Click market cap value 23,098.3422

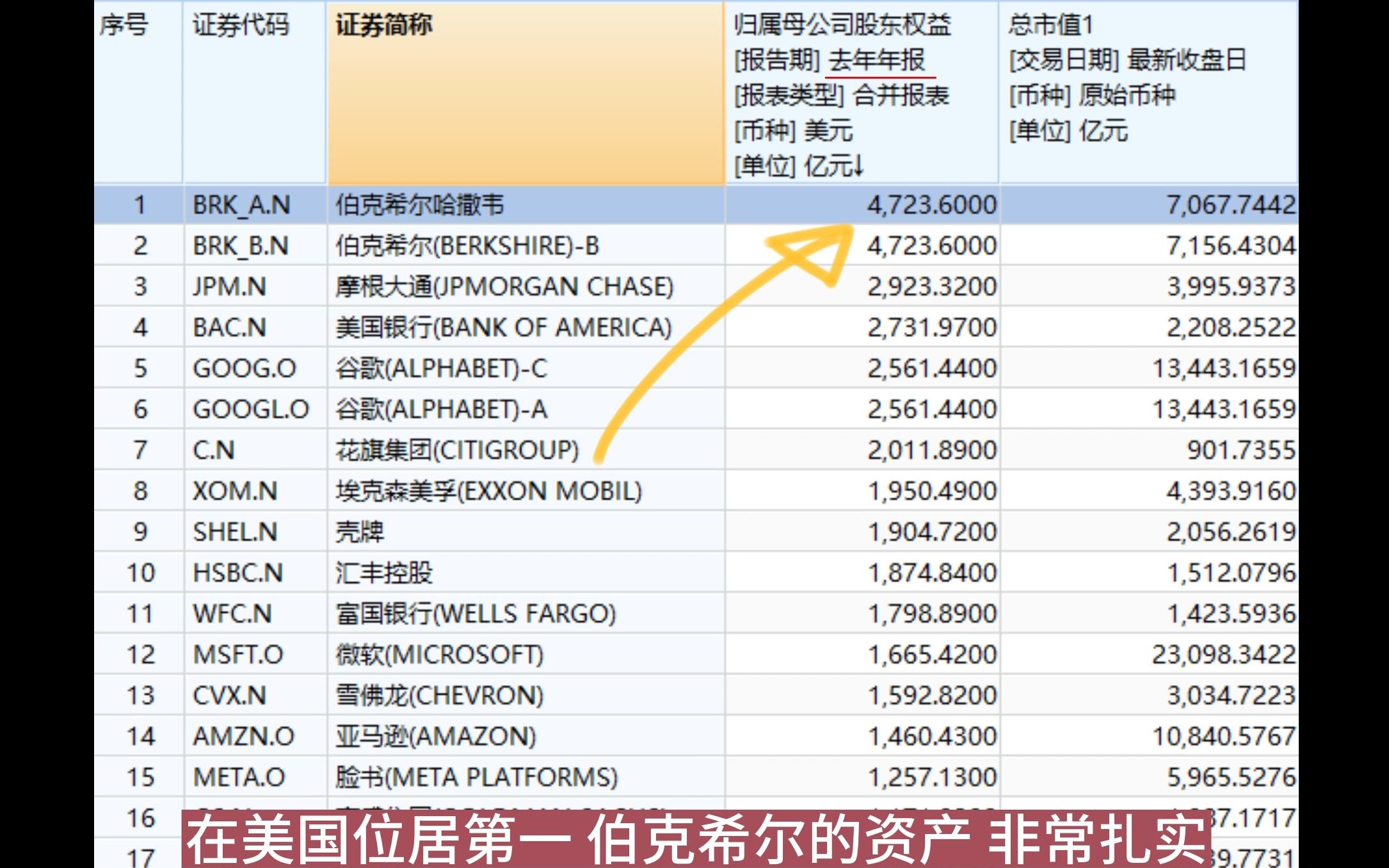[1224, 655]
